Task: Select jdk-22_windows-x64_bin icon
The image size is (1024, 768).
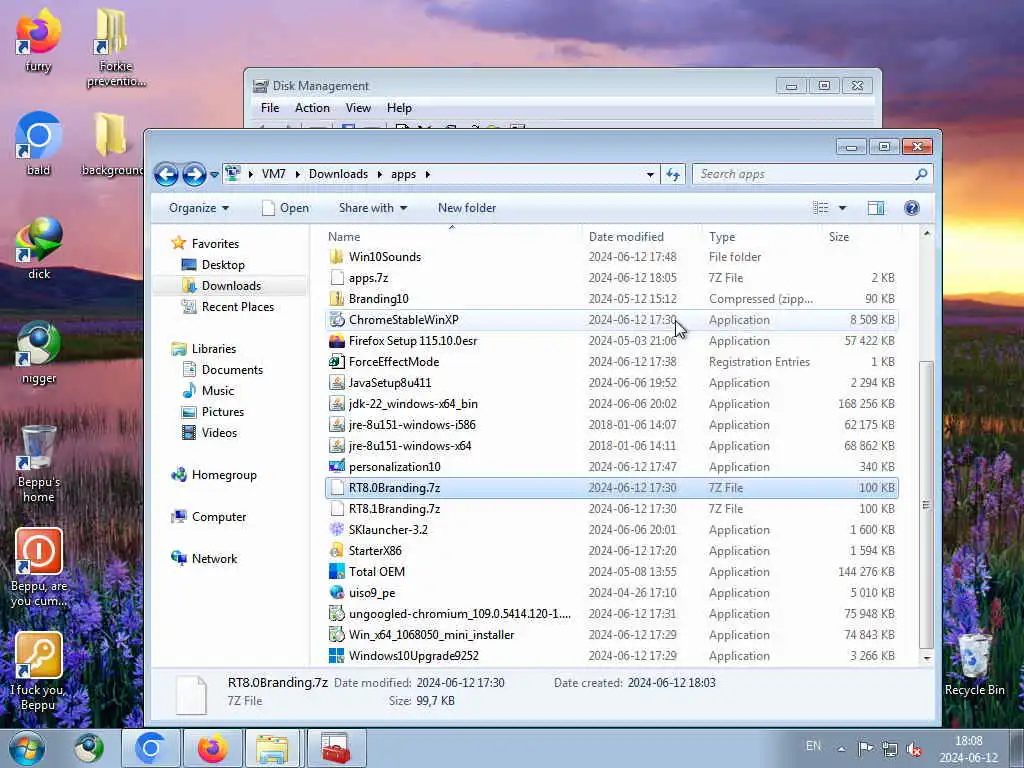Action: (x=336, y=404)
